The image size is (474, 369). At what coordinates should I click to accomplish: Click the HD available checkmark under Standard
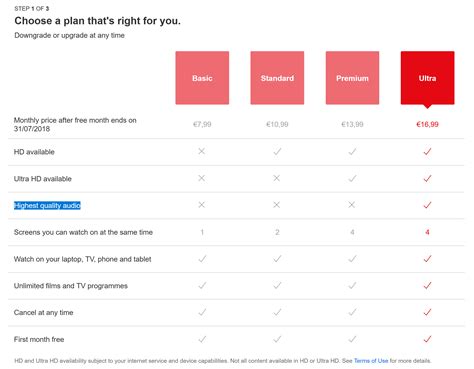point(277,152)
